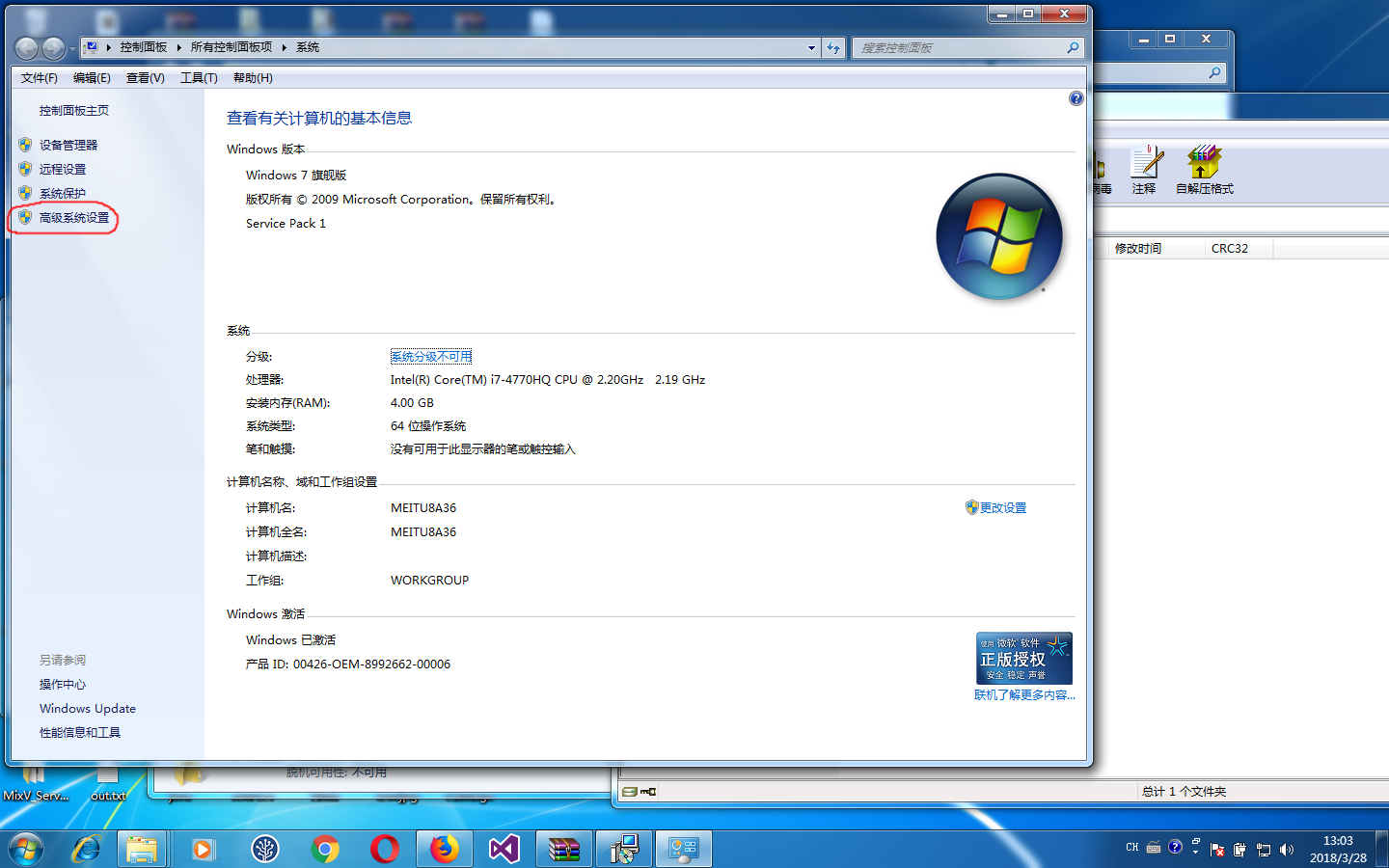
Task: Open 系统保护 in the sidebar
Action: click(62, 193)
